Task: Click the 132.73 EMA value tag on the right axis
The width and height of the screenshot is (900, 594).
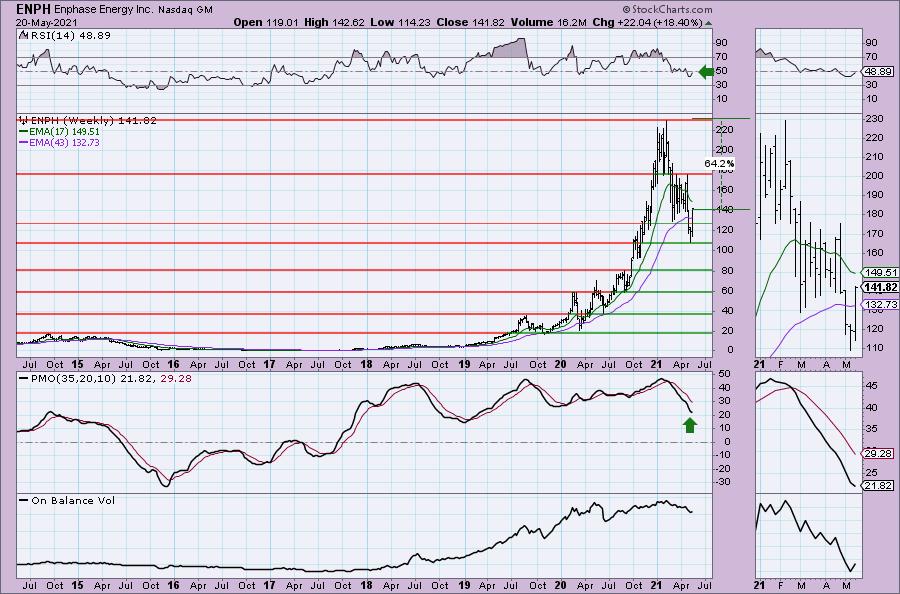Action: tap(880, 304)
